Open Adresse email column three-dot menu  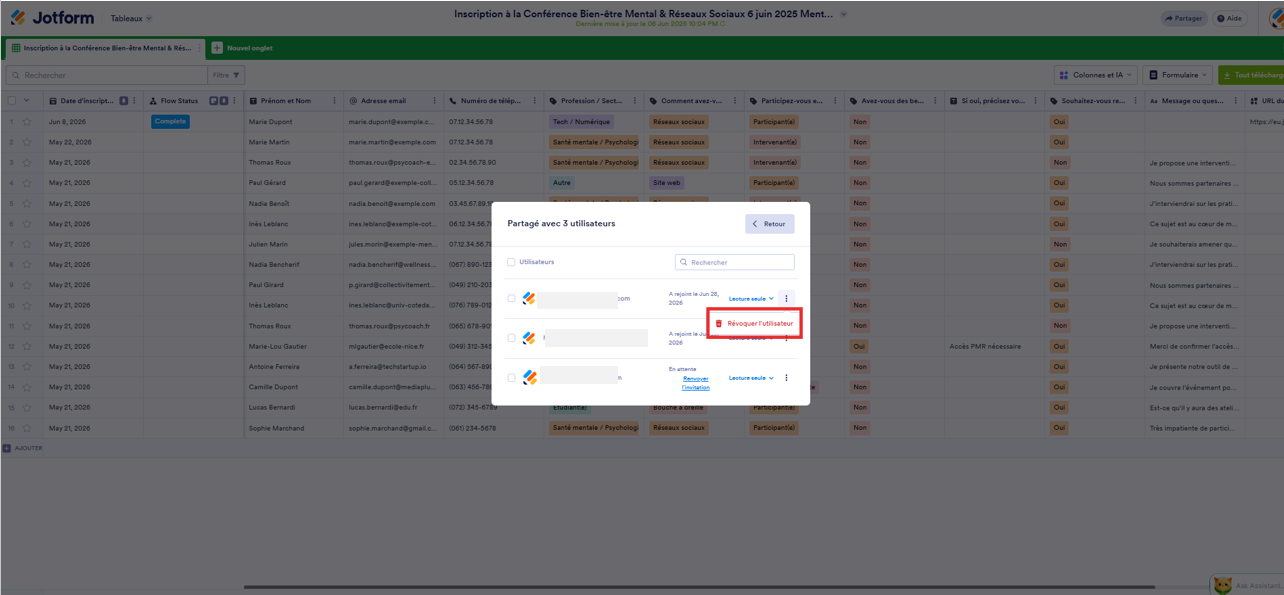(x=437, y=100)
